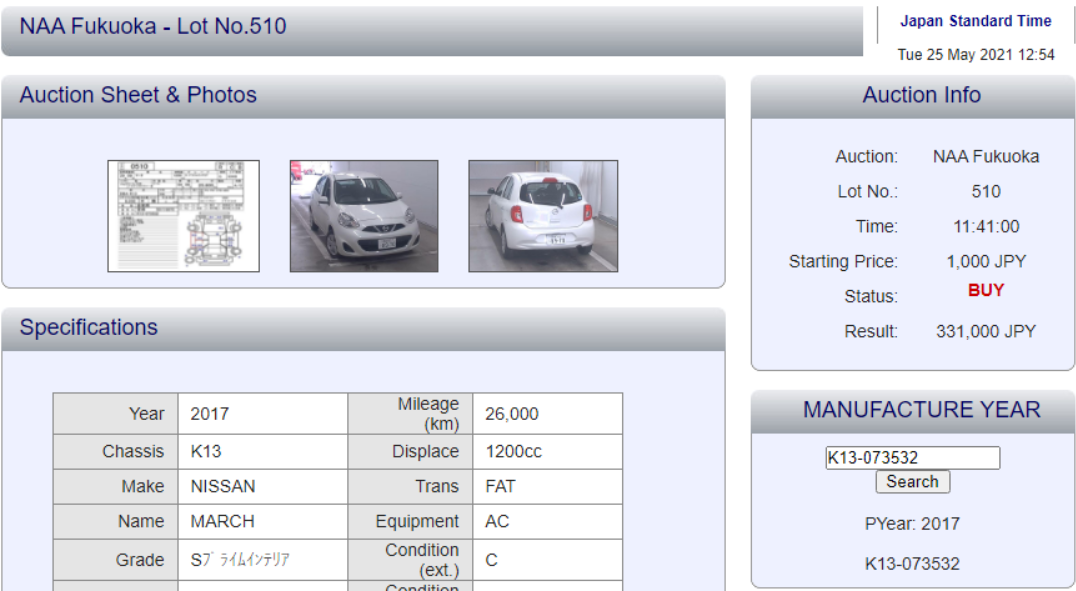
Task: Click the displacement value 1200cc cell
Action: [x=548, y=452]
